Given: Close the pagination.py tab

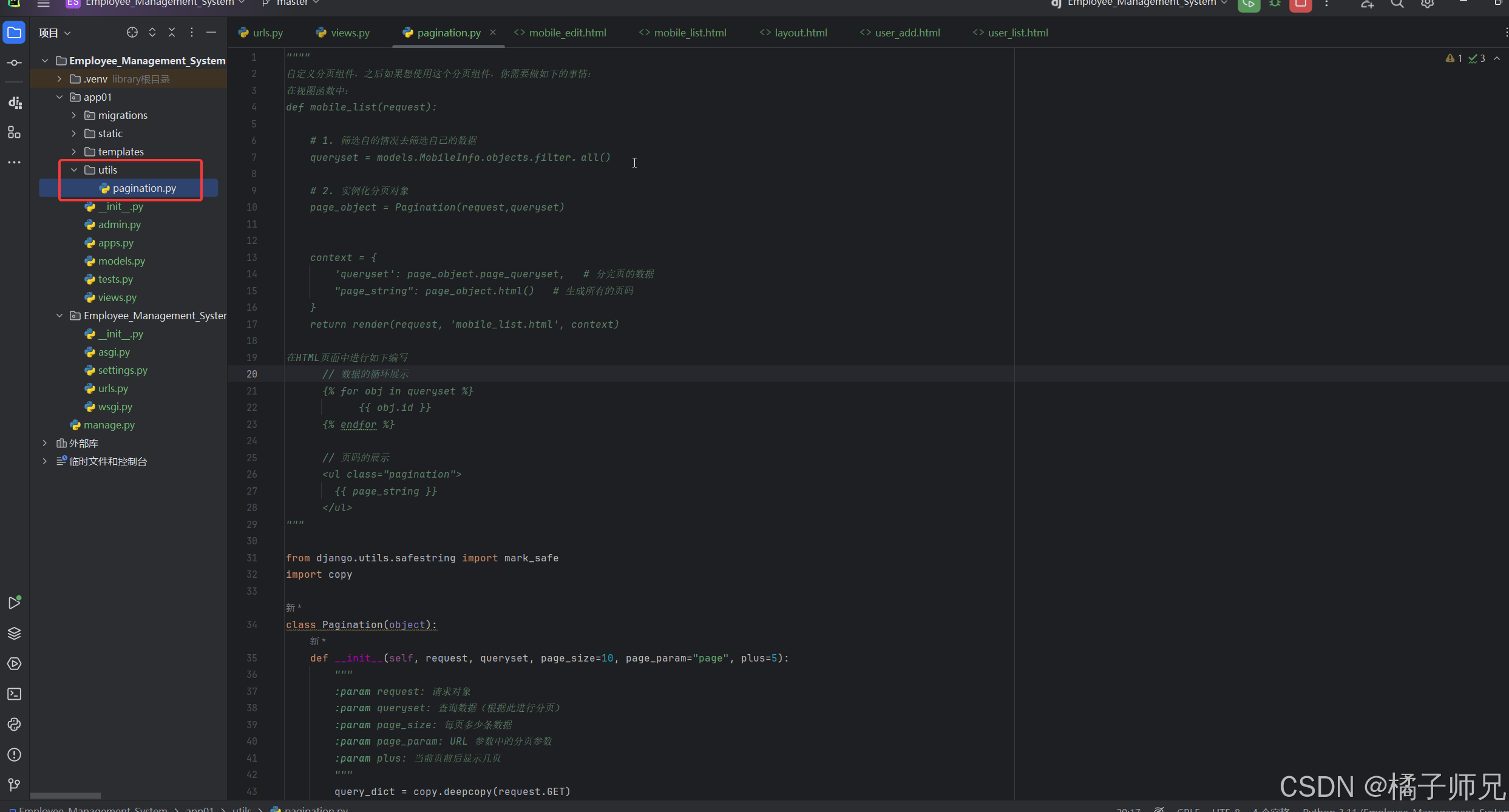Looking at the screenshot, I should tap(493, 33).
